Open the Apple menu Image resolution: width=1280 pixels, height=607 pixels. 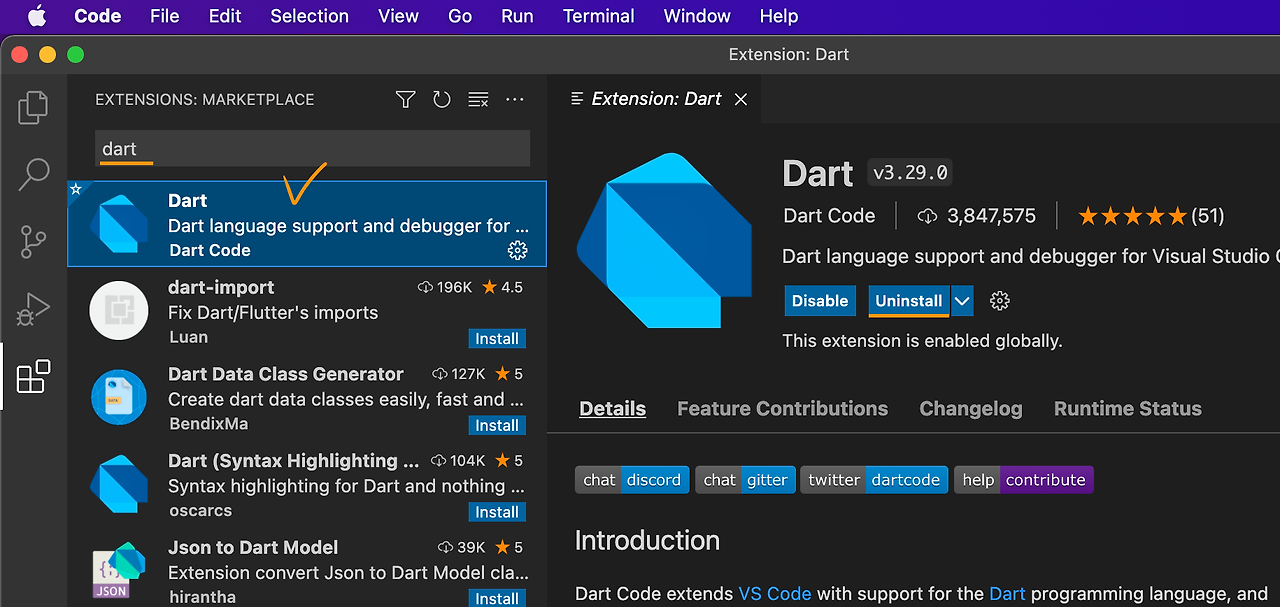(38, 16)
